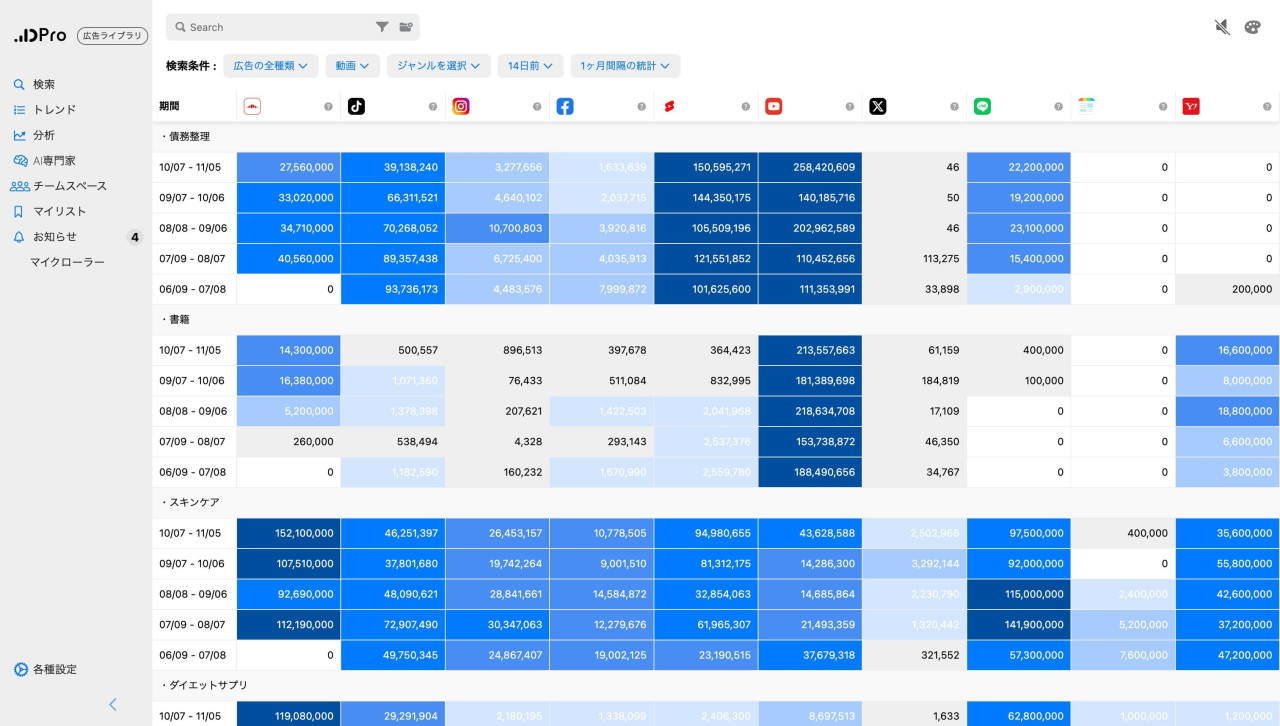Click the pastel news-feed column icon
Image resolution: width=1280 pixels, height=726 pixels.
[x=1086, y=106]
